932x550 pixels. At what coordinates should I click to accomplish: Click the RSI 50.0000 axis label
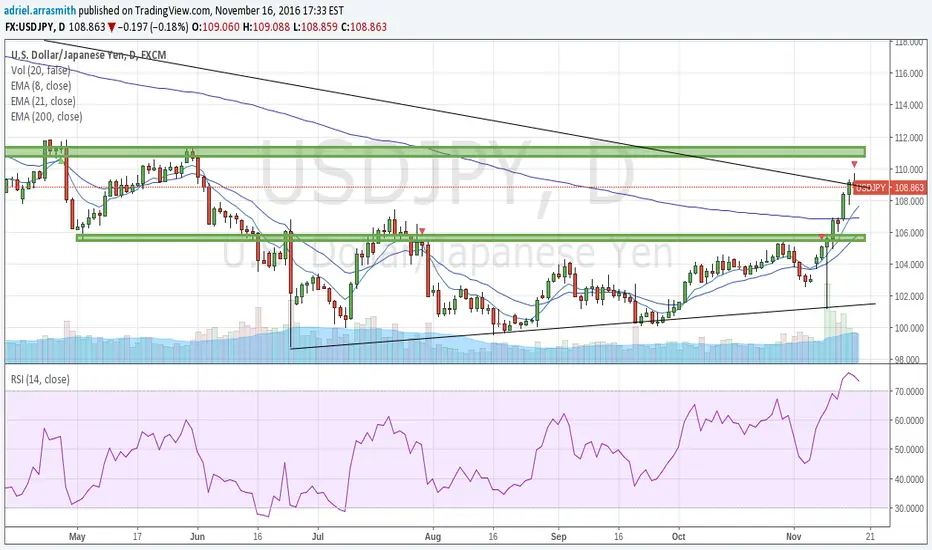pos(909,450)
